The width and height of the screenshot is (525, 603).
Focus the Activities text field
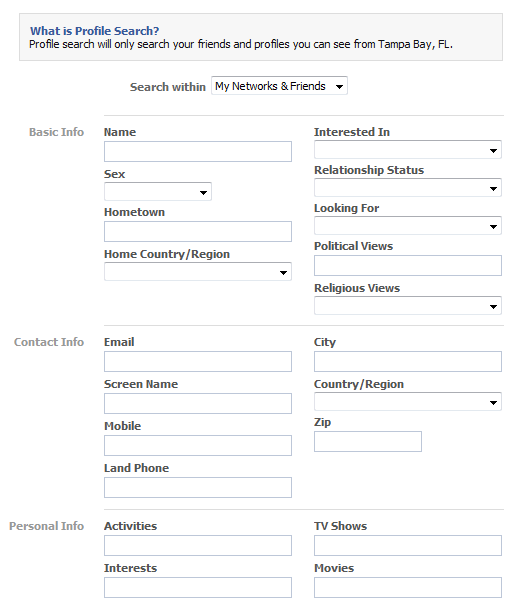[198, 545]
